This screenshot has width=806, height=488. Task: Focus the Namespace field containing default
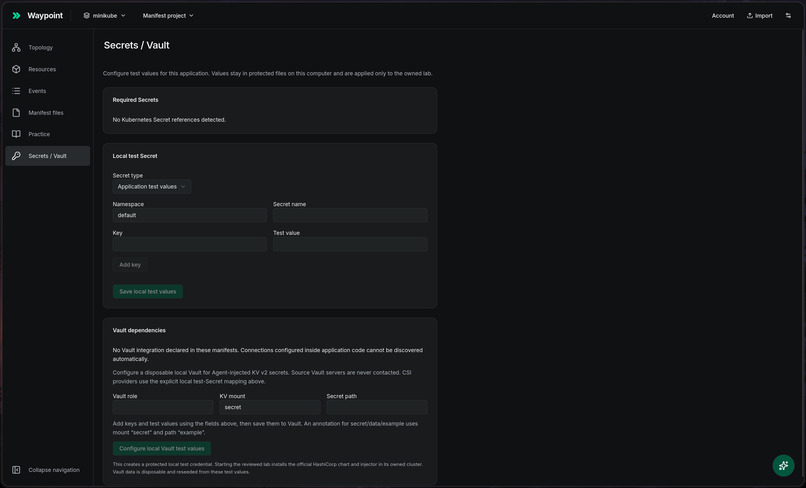[190, 215]
